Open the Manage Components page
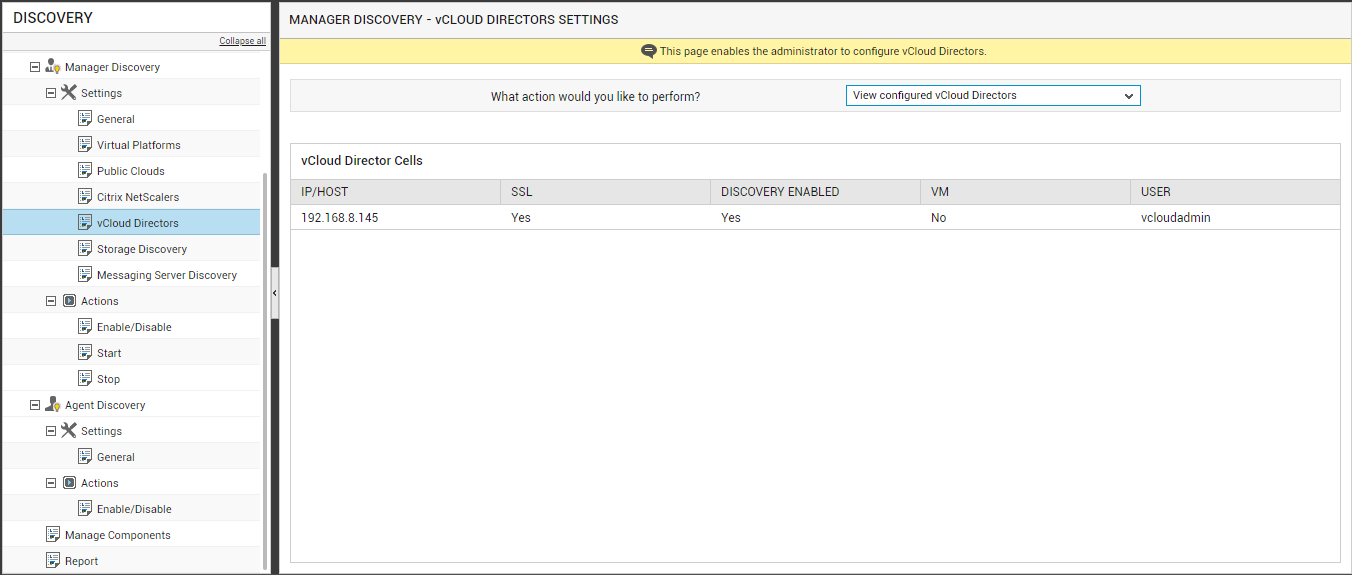 118,535
